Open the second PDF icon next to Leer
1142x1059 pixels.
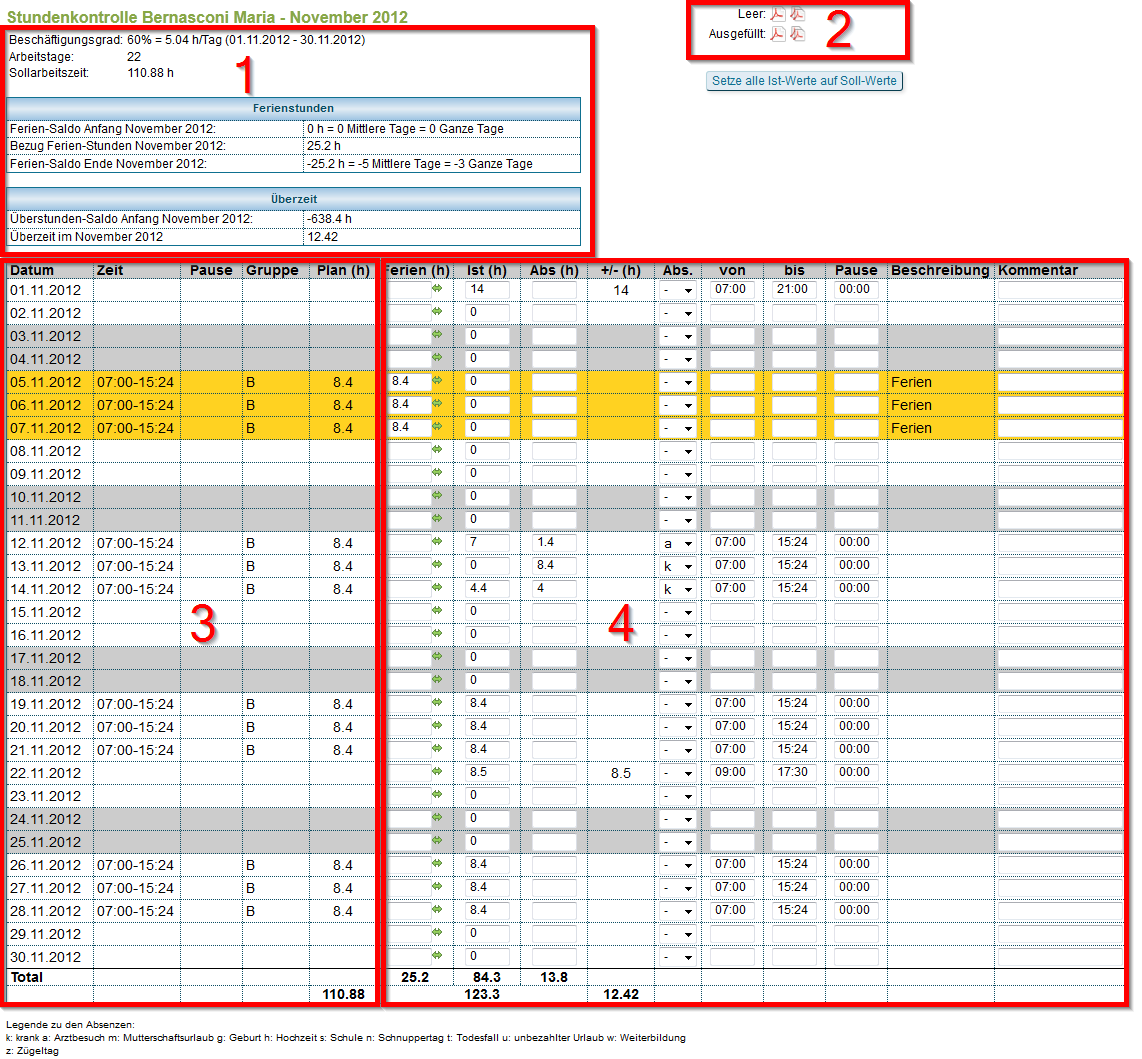tap(797, 14)
